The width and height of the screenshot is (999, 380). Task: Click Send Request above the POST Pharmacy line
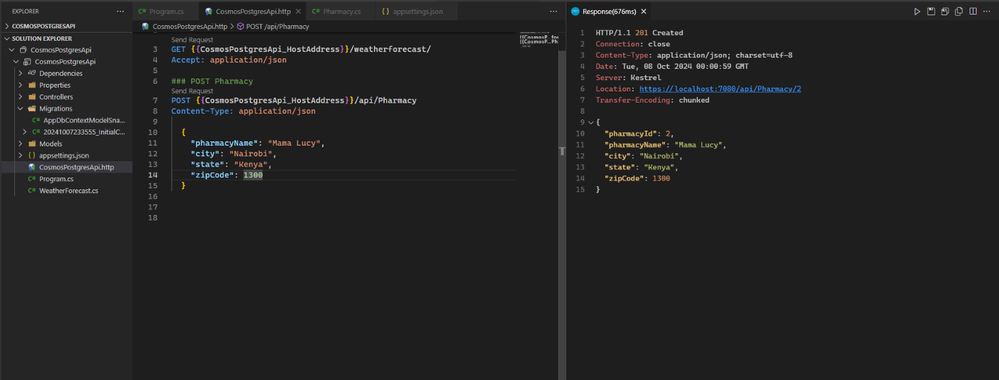tap(192, 91)
